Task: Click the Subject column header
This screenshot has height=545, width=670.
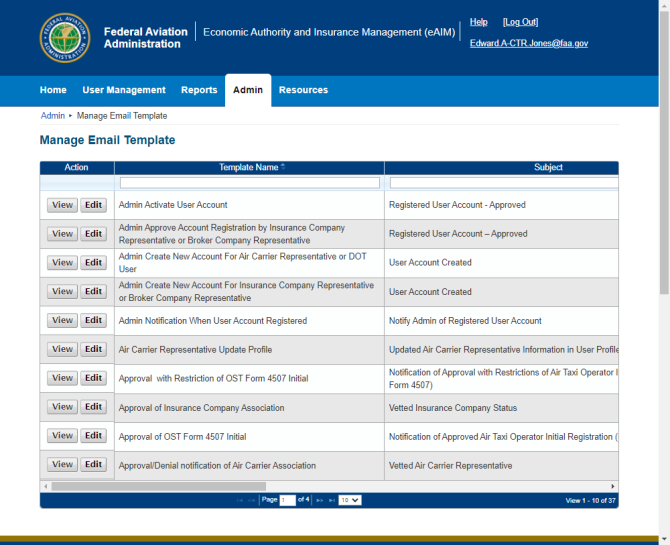Action: 502,168
